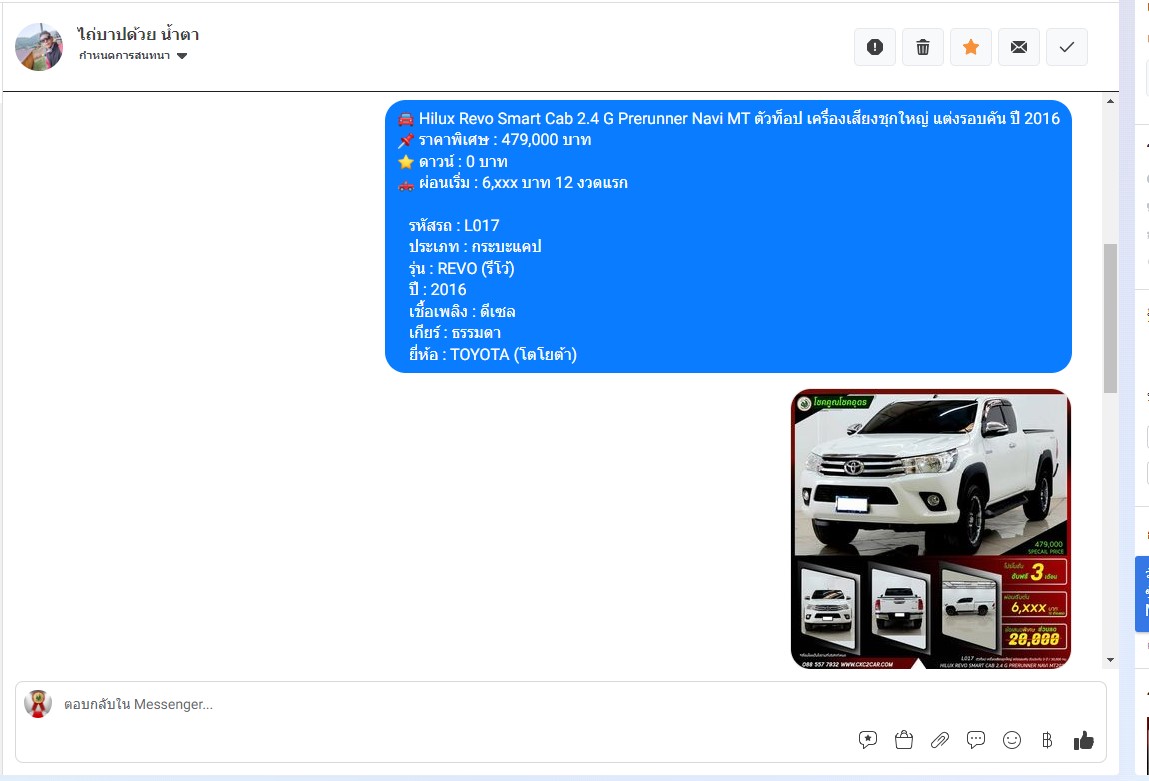Click the Hilux Revo Smart Cab title line
1149x781 pixels.
click(729, 119)
